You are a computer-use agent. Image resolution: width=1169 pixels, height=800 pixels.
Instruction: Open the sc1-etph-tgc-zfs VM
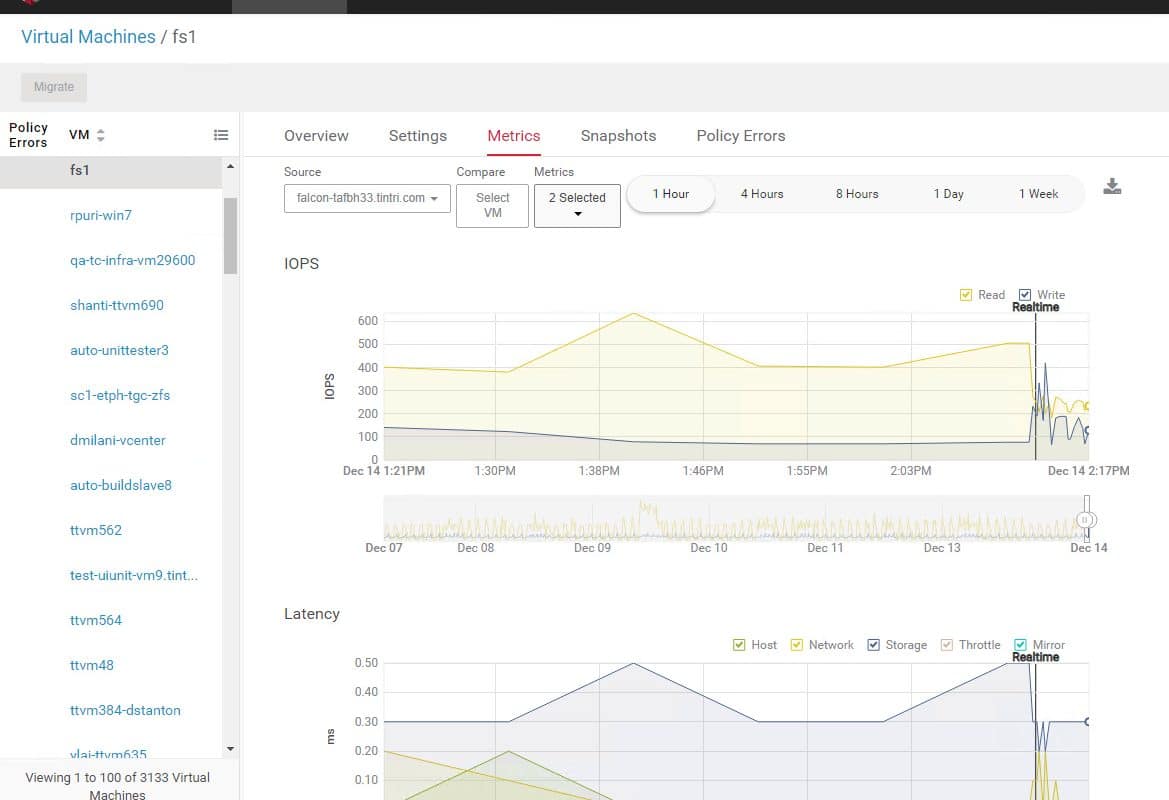coord(119,395)
